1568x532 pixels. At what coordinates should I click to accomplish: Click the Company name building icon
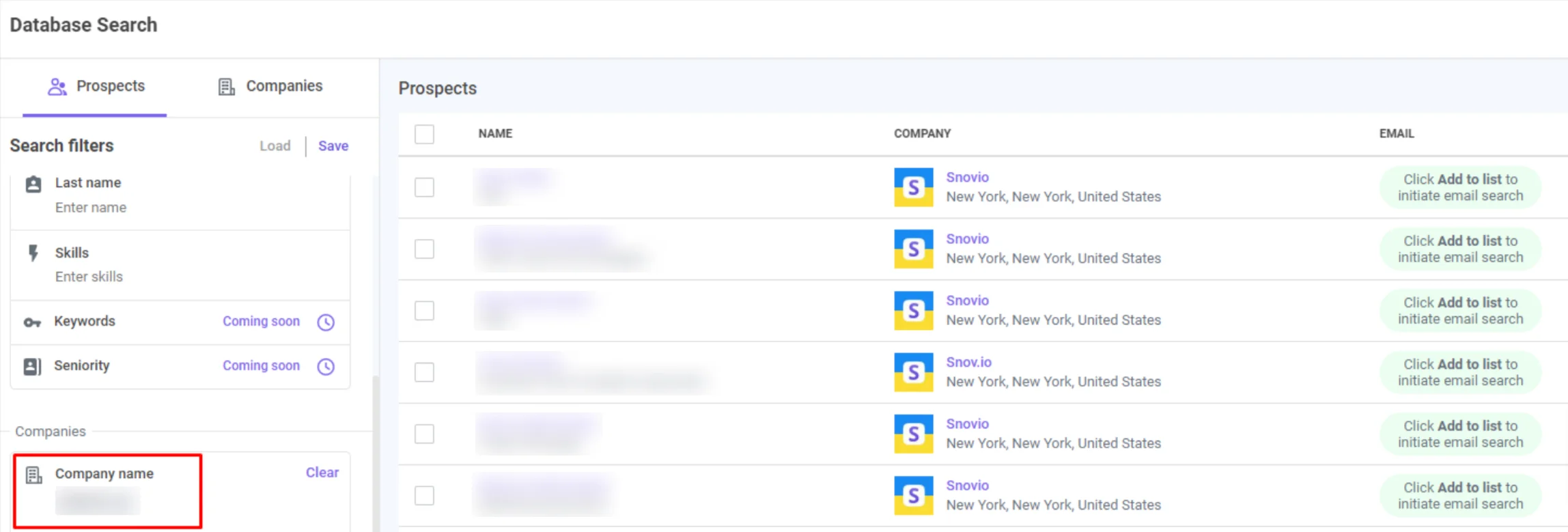tap(33, 475)
